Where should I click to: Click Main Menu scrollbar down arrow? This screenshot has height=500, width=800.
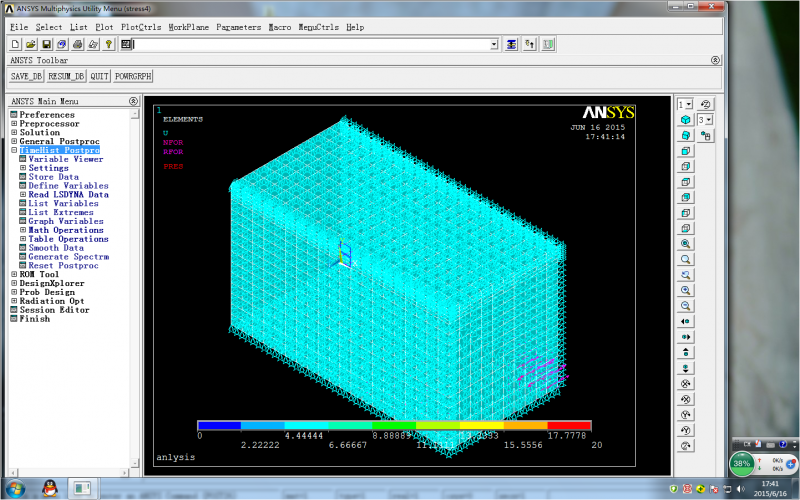click(135, 463)
